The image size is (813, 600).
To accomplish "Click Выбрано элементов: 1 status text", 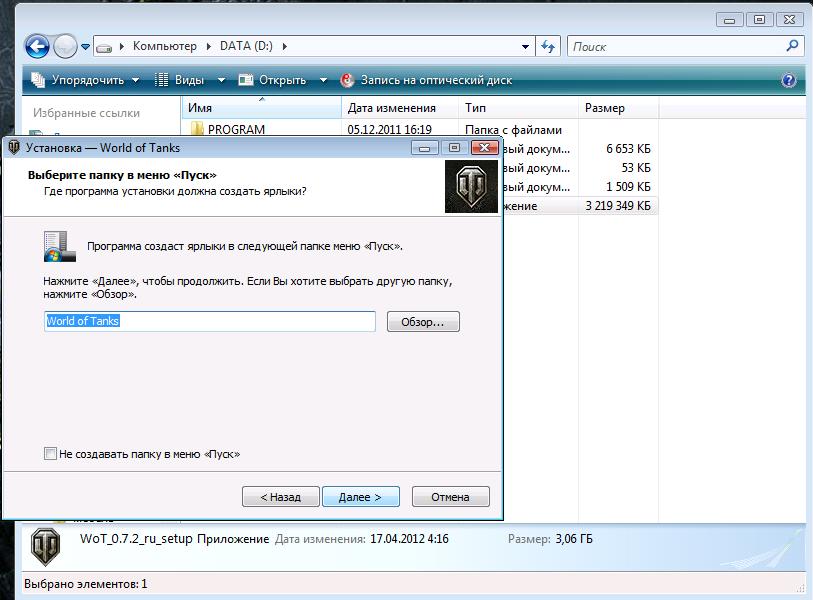I will [86, 584].
